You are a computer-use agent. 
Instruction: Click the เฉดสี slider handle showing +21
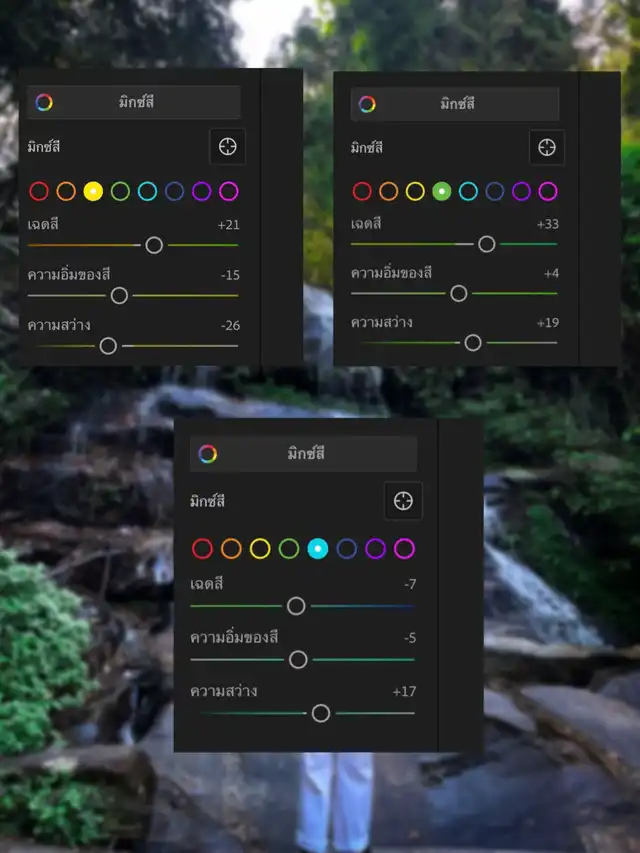pyautogui.click(x=154, y=245)
